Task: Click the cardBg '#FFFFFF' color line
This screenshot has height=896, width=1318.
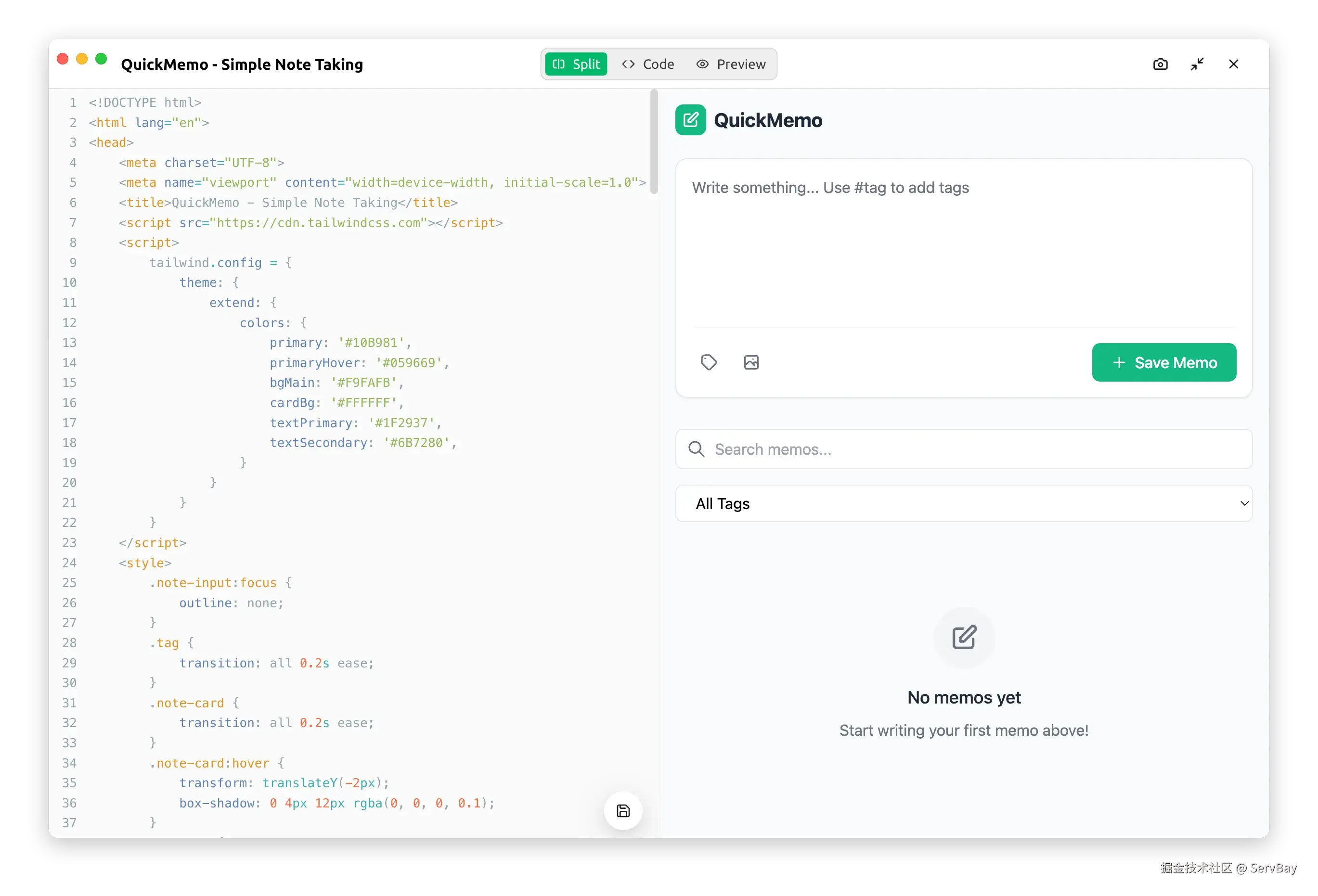Action: pyautogui.click(x=337, y=403)
